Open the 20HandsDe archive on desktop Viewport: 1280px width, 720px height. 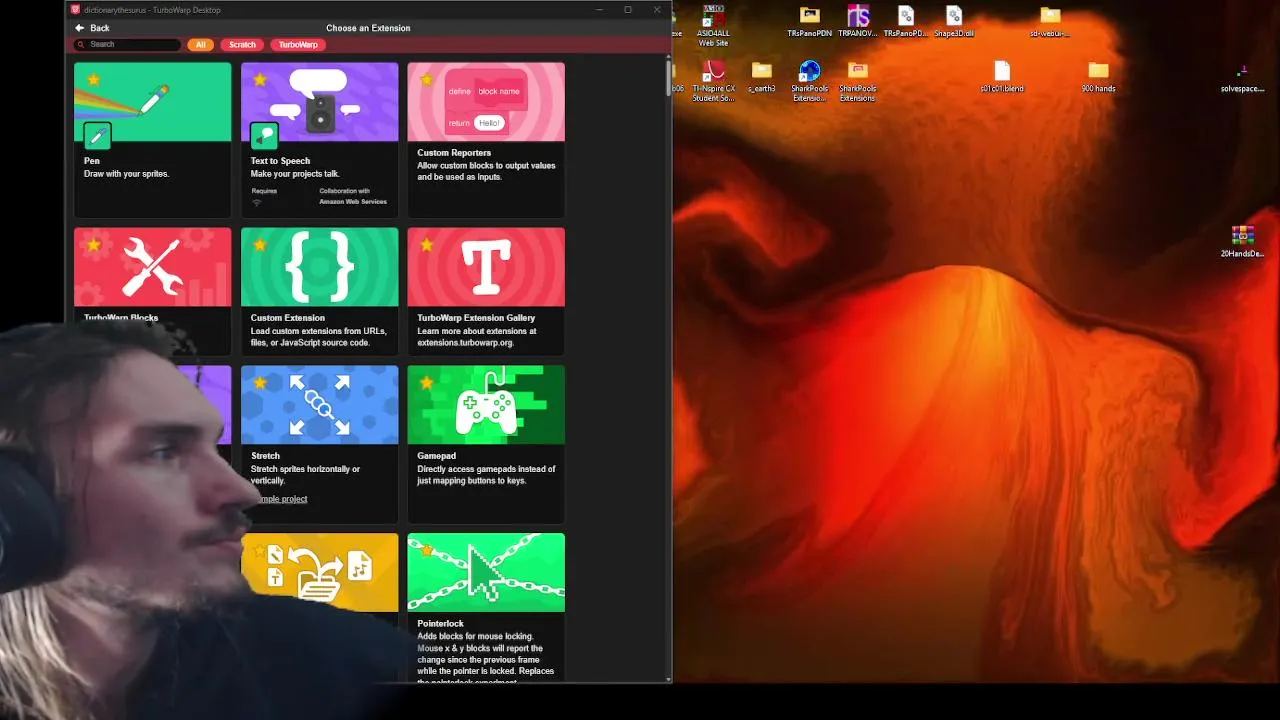(1242, 242)
